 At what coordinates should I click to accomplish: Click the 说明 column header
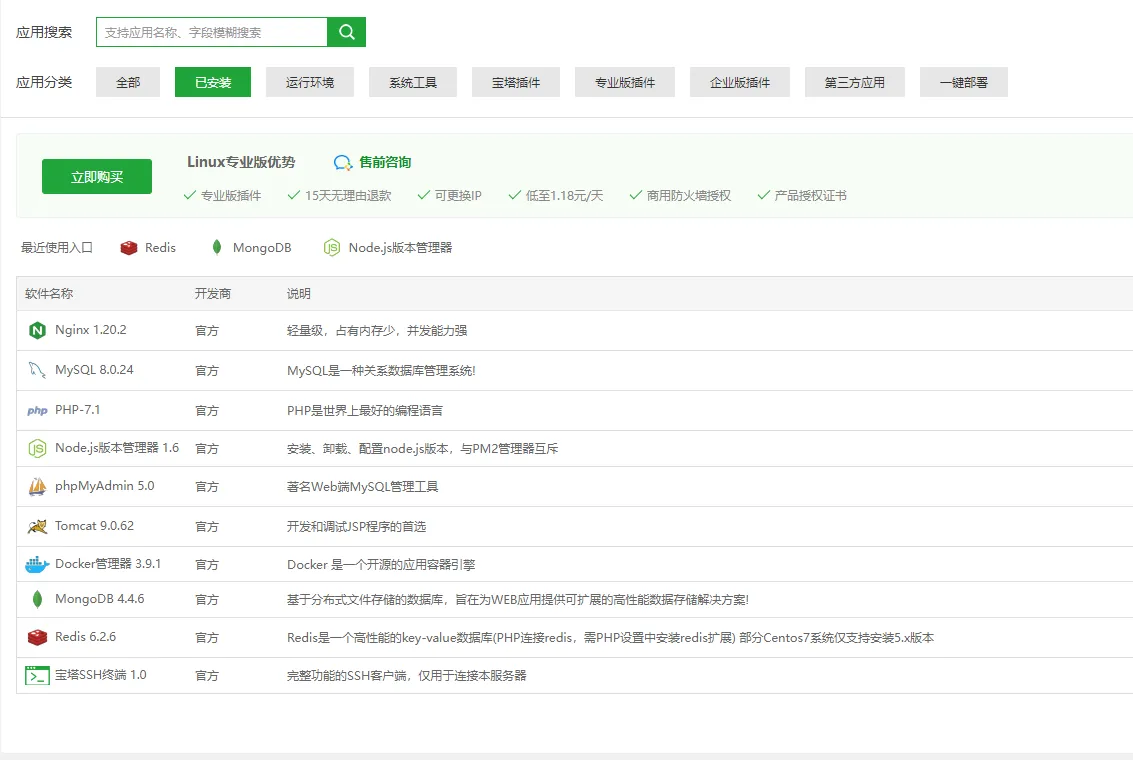point(298,293)
